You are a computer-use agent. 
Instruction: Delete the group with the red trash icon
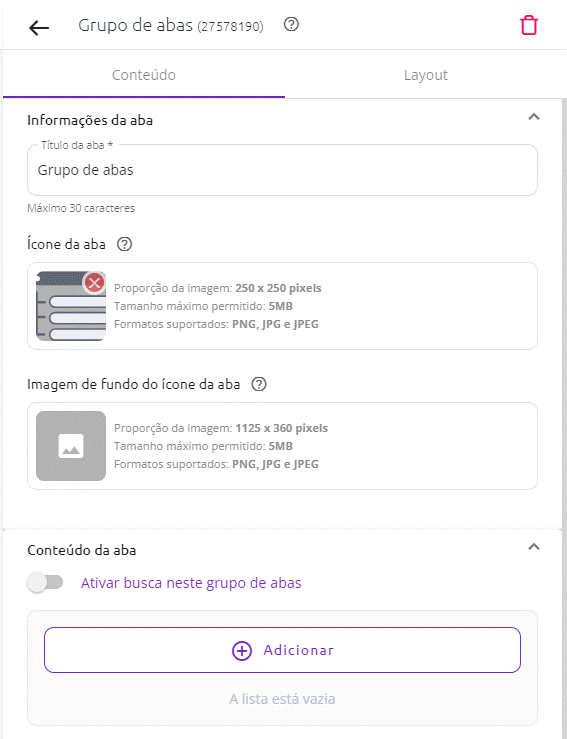[528, 25]
